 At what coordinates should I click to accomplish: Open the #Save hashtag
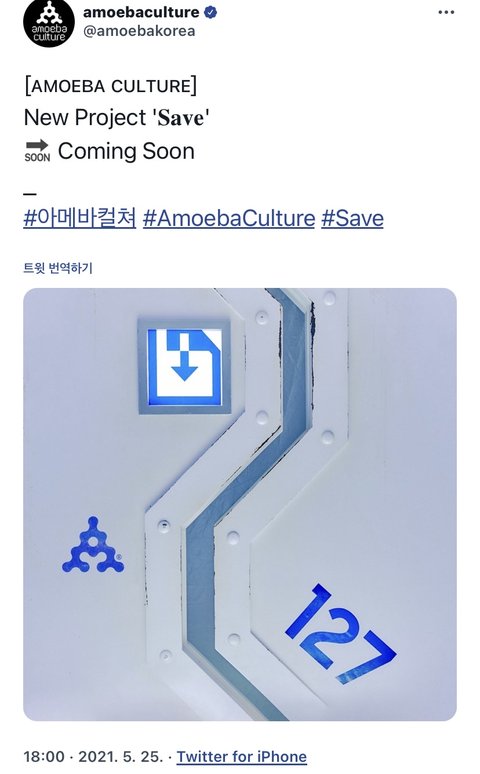click(x=352, y=218)
